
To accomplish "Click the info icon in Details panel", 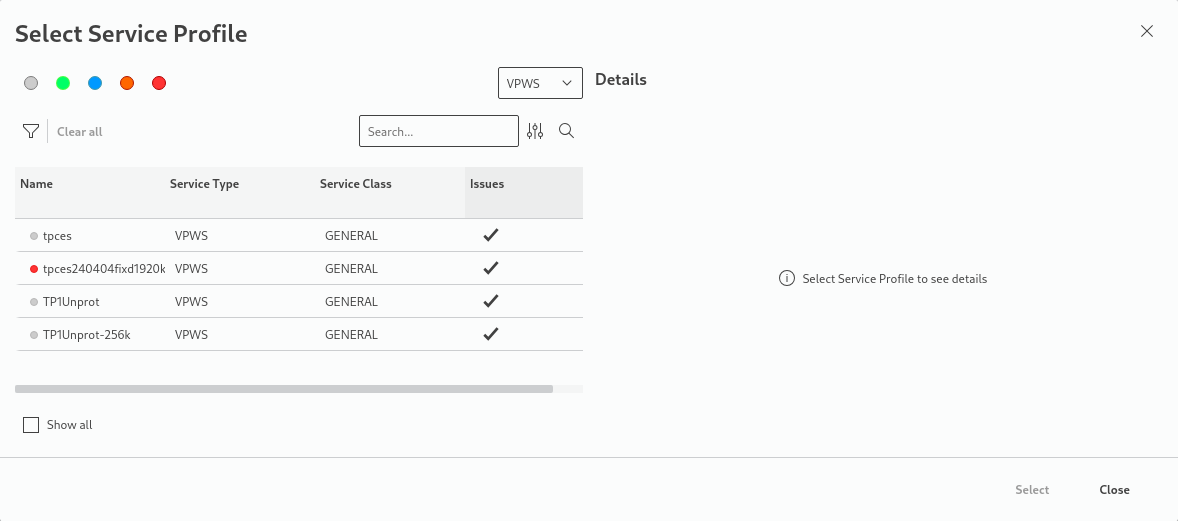I will point(787,278).
